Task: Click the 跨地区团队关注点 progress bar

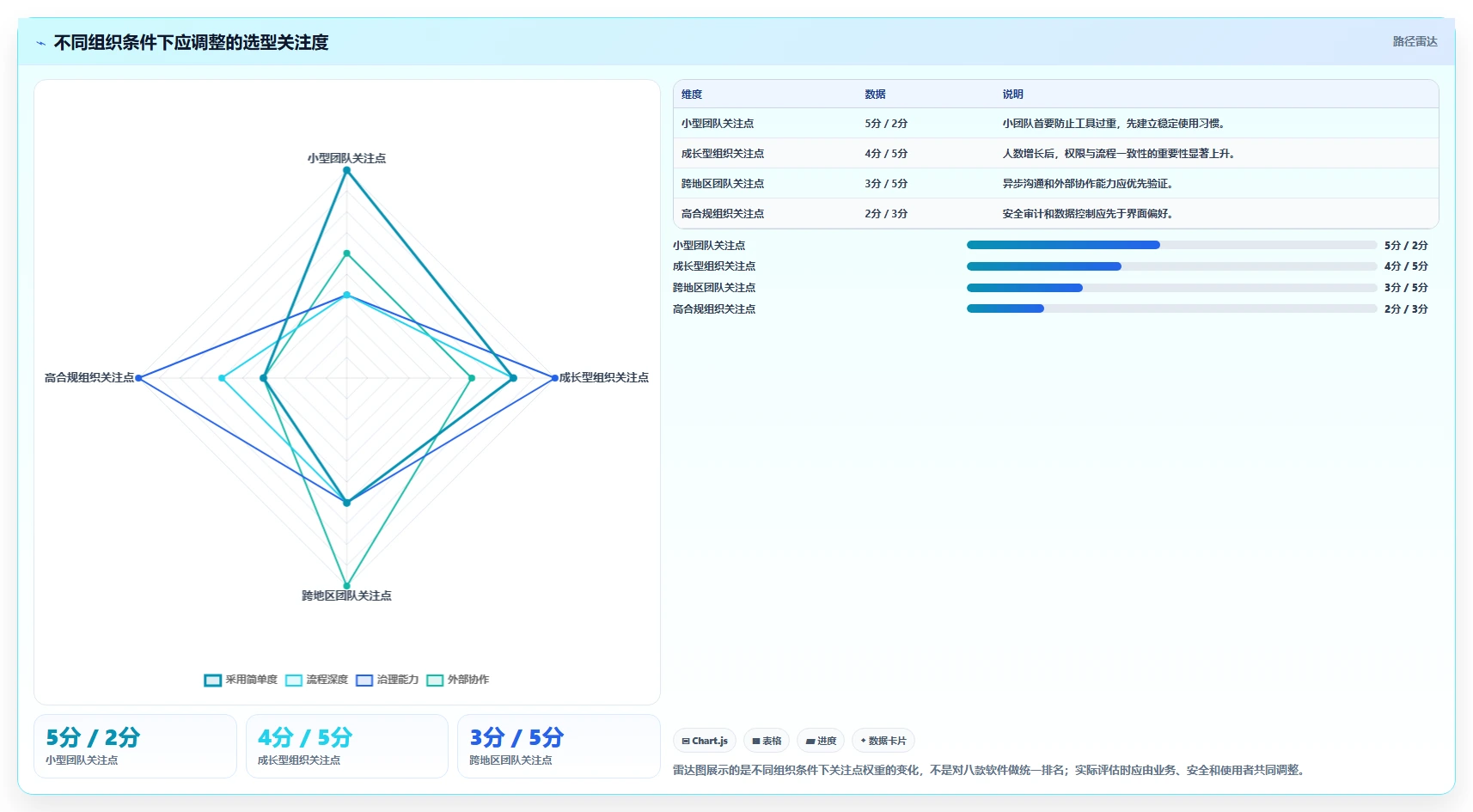Action: point(1171,288)
